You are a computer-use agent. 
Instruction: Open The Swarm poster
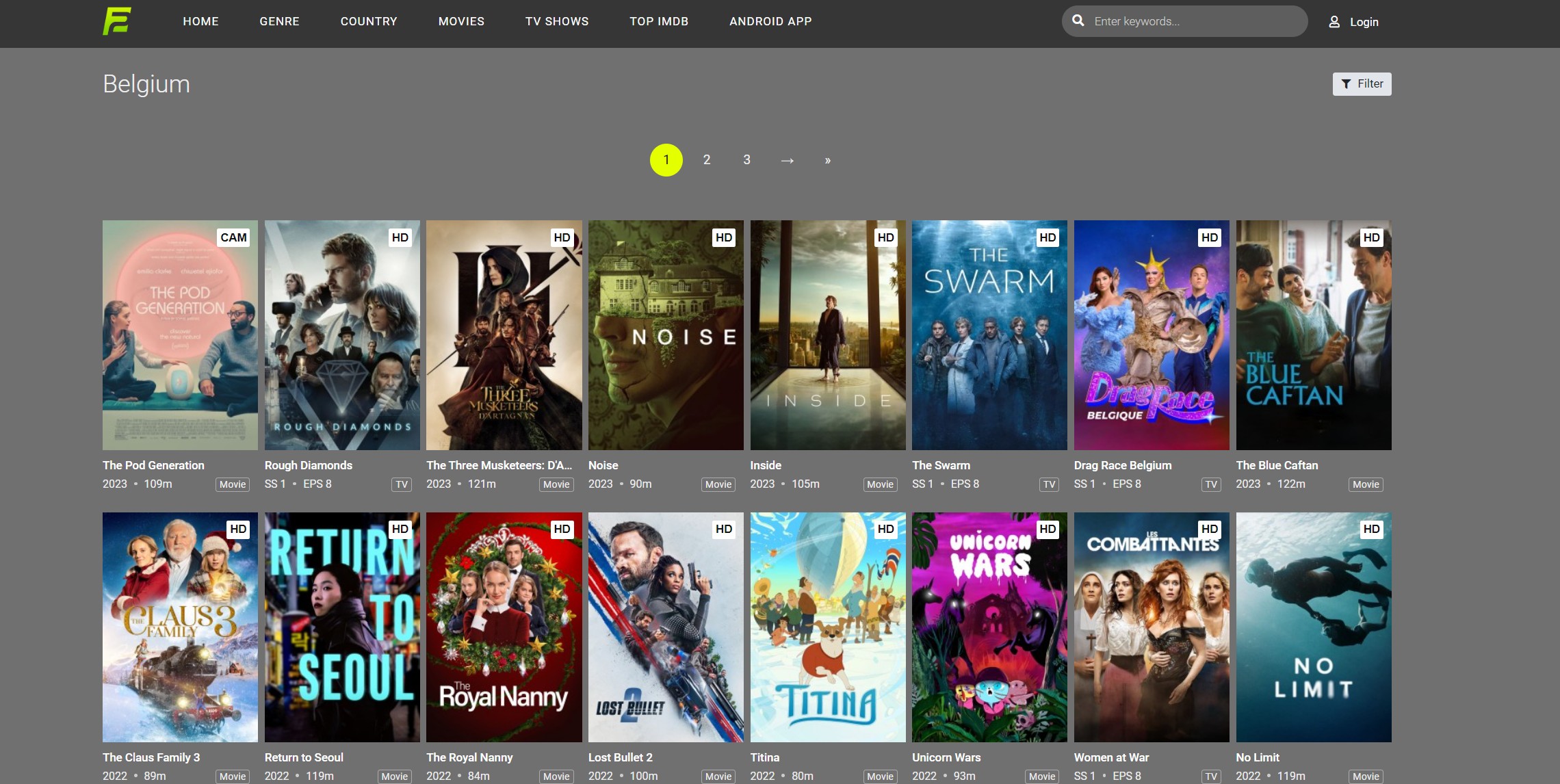(989, 335)
